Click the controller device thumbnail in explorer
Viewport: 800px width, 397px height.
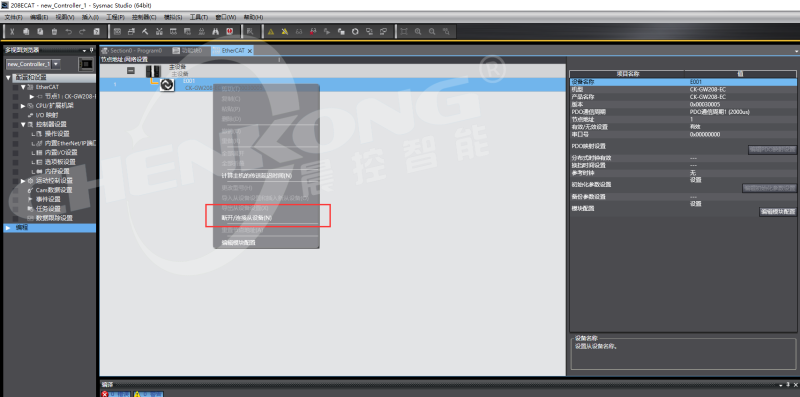86,64
